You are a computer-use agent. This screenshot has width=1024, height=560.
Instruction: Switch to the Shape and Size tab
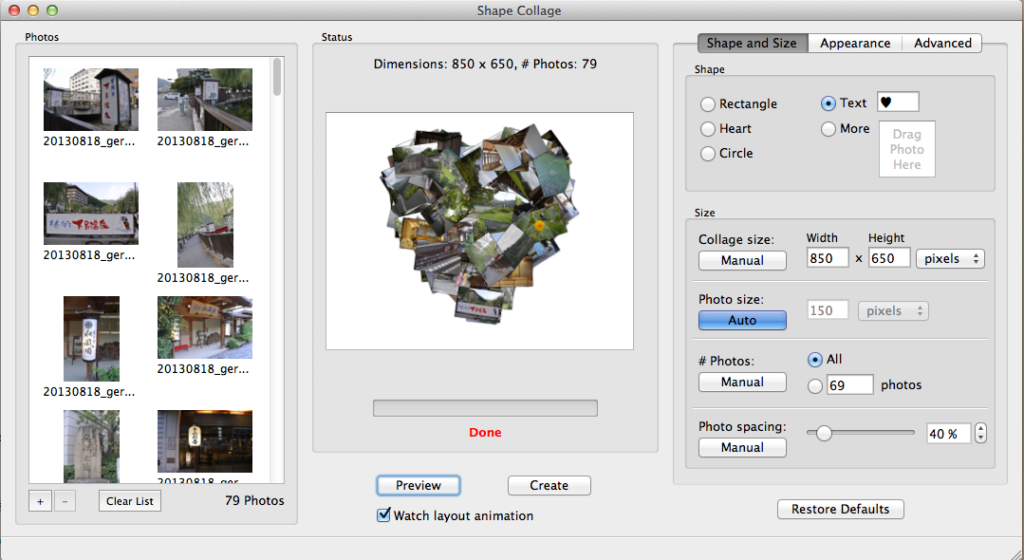click(752, 43)
